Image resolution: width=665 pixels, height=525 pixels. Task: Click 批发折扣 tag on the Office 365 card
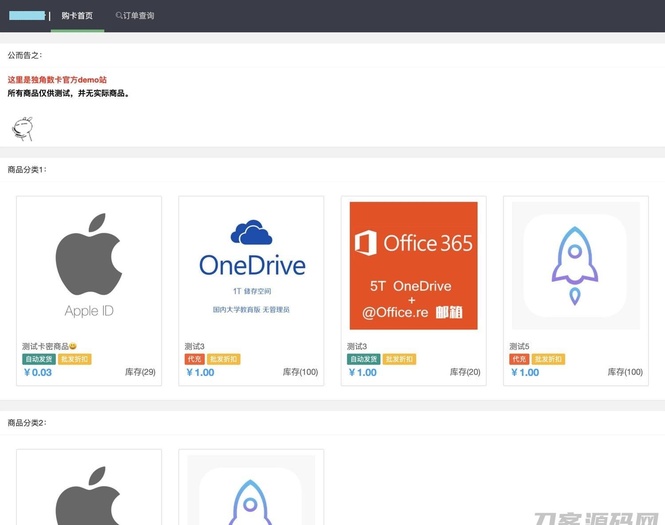pyautogui.click(x=399, y=359)
